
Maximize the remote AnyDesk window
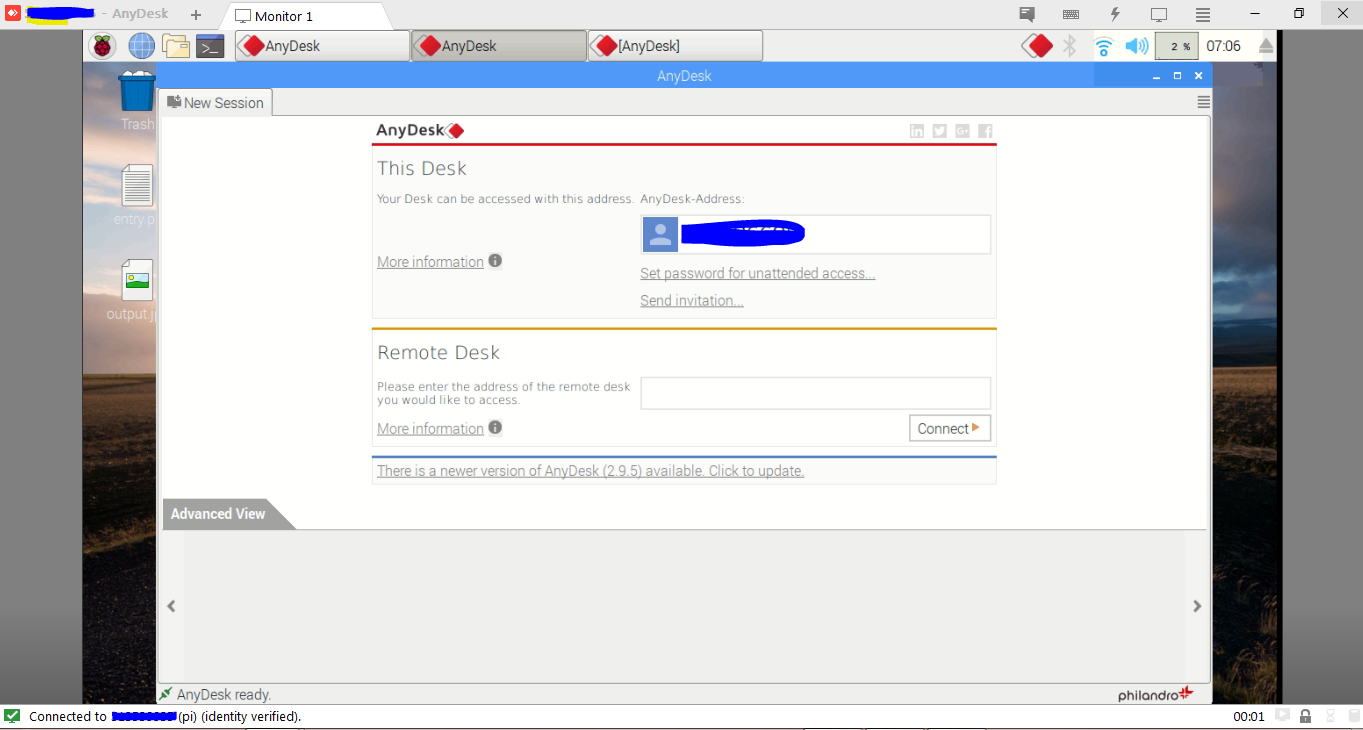[x=1177, y=76]
